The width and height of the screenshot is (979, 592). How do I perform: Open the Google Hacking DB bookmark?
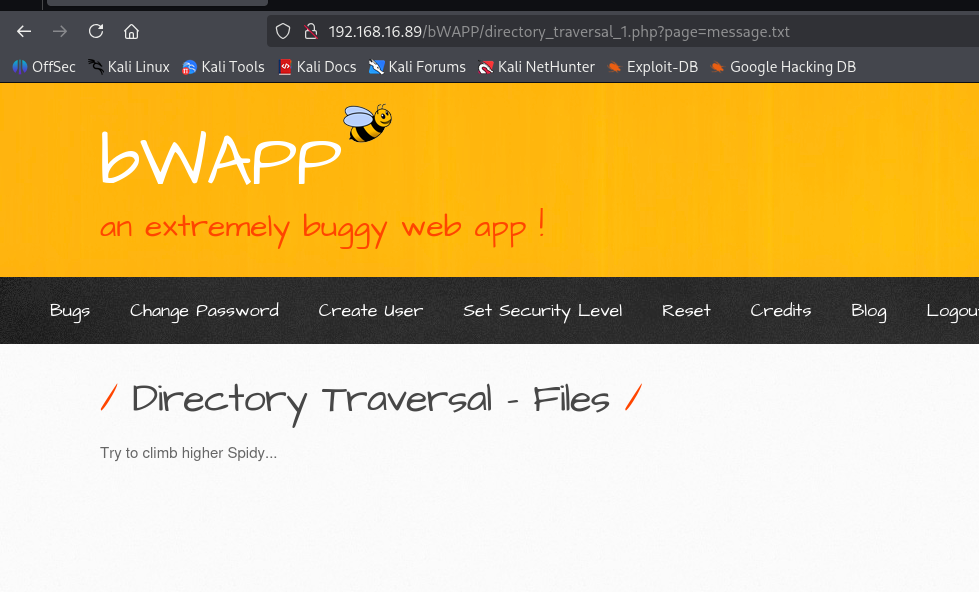tap(783, 67)
